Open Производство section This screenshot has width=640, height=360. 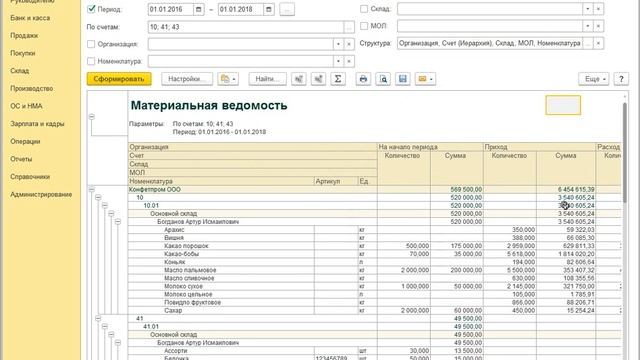click(x=32, y=89)
